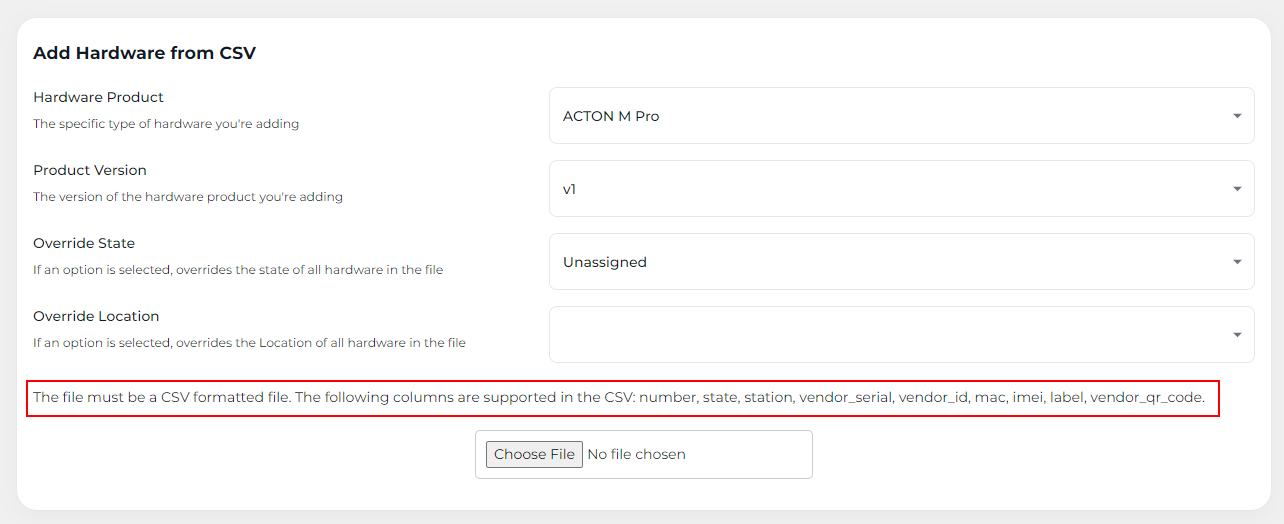The image size is (1284, 524).
Task: Click the caret icon on Override Location field
Action: pos(1237,335)
